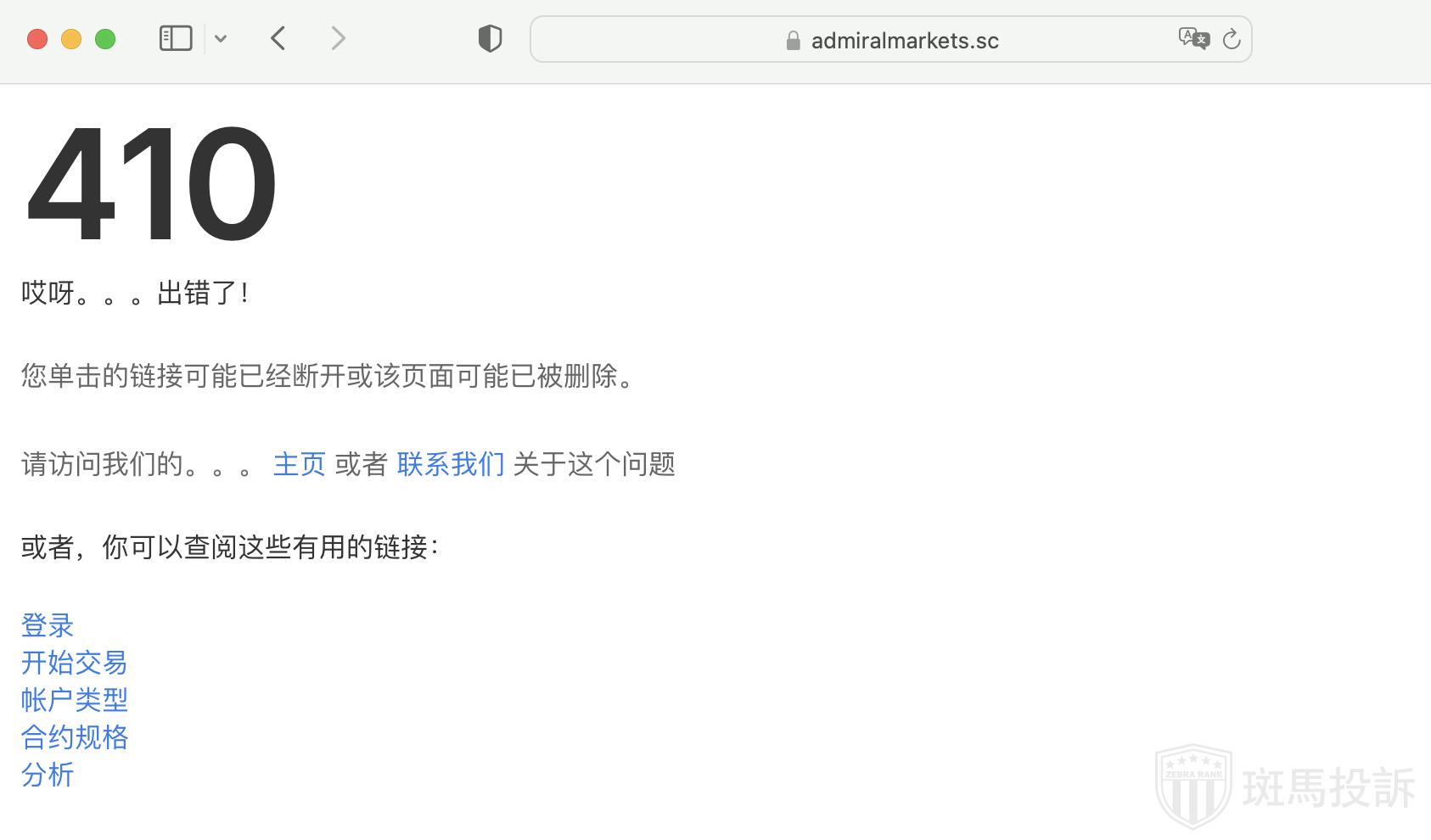The width and height of the screenshot is (1431, 840).
Task: Minimize the window using yellow button
Action: pos(71,39)
